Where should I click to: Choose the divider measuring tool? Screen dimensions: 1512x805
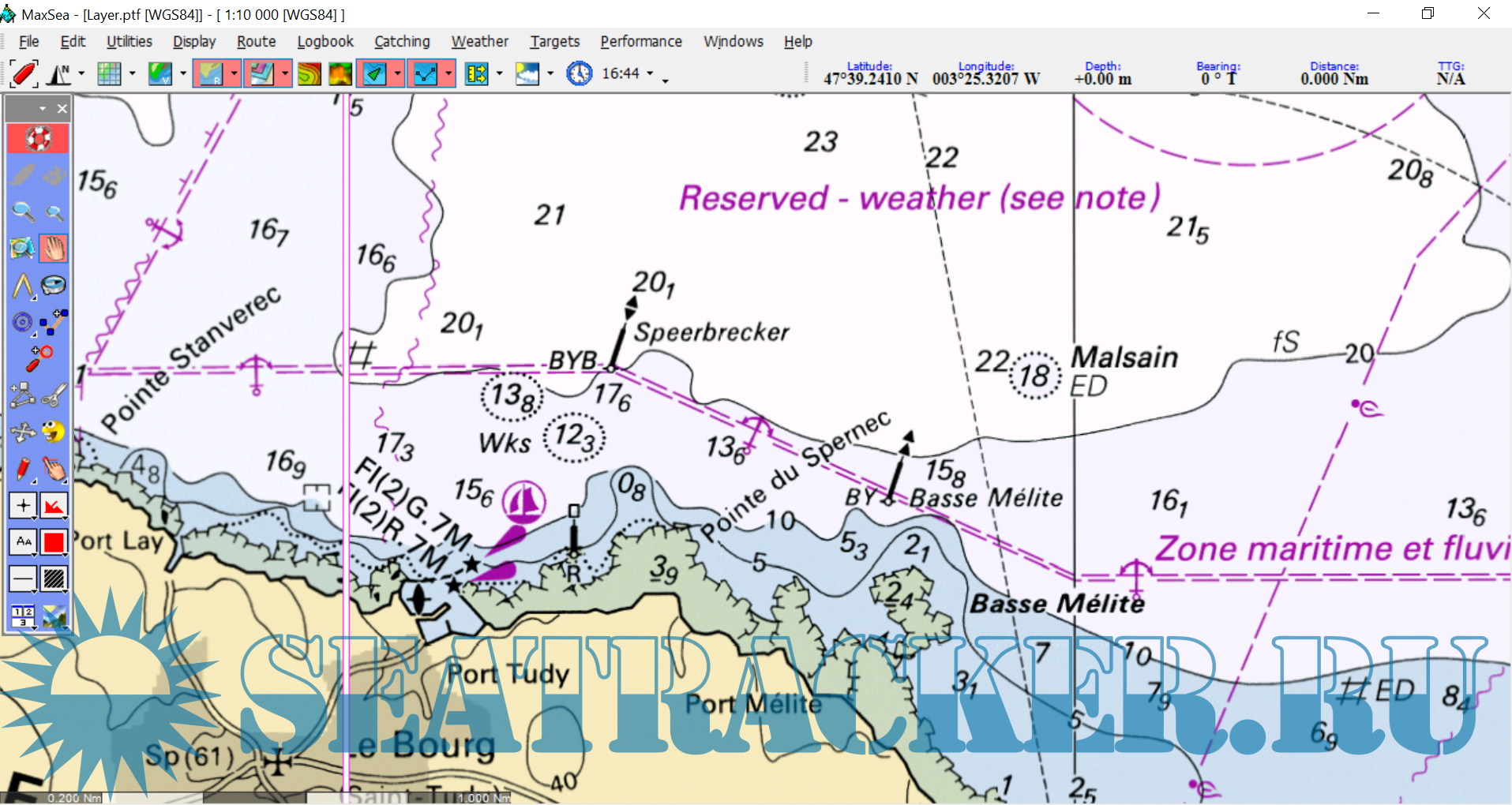[23, 286]
